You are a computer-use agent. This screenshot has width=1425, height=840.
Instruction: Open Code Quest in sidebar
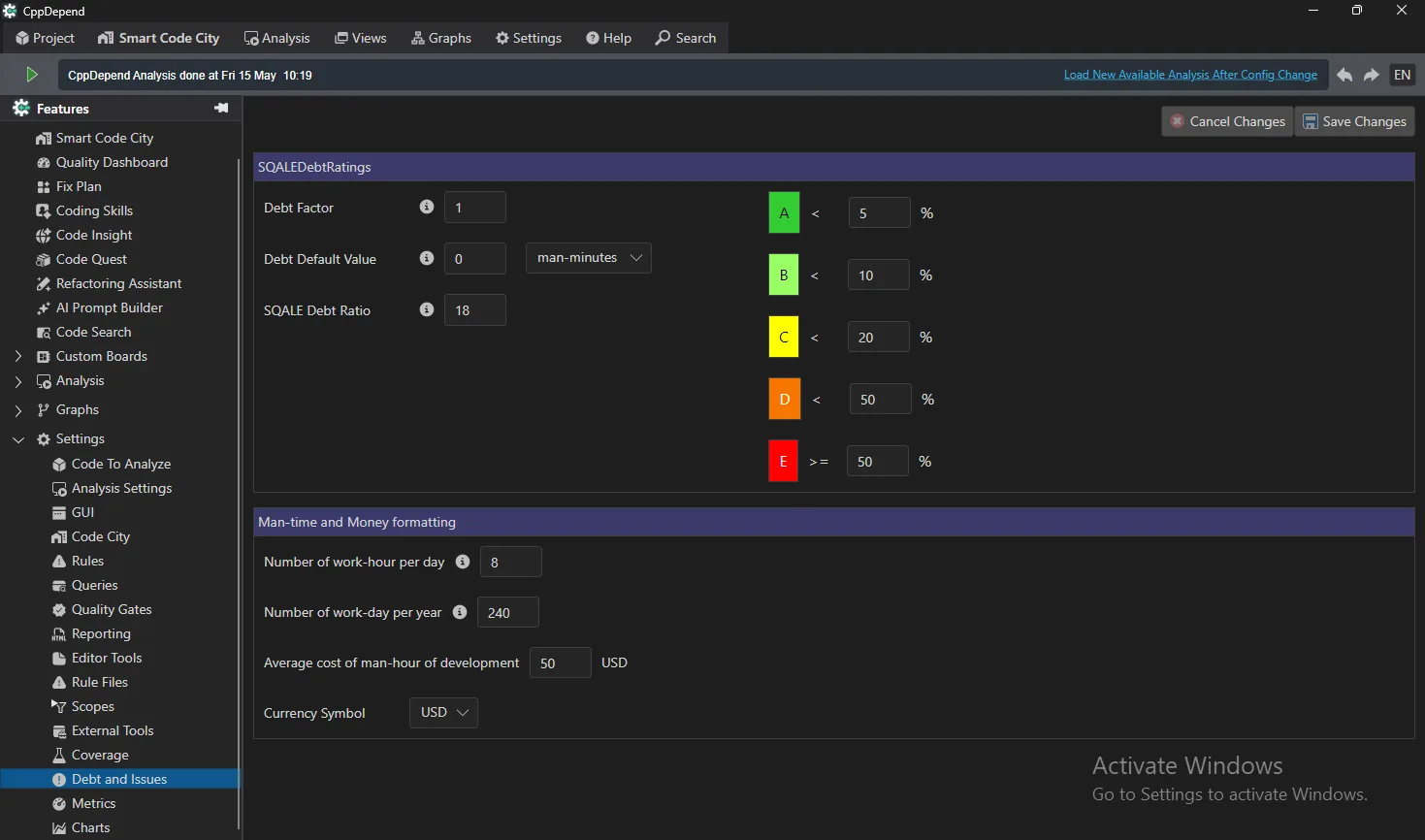coord(81,259)
